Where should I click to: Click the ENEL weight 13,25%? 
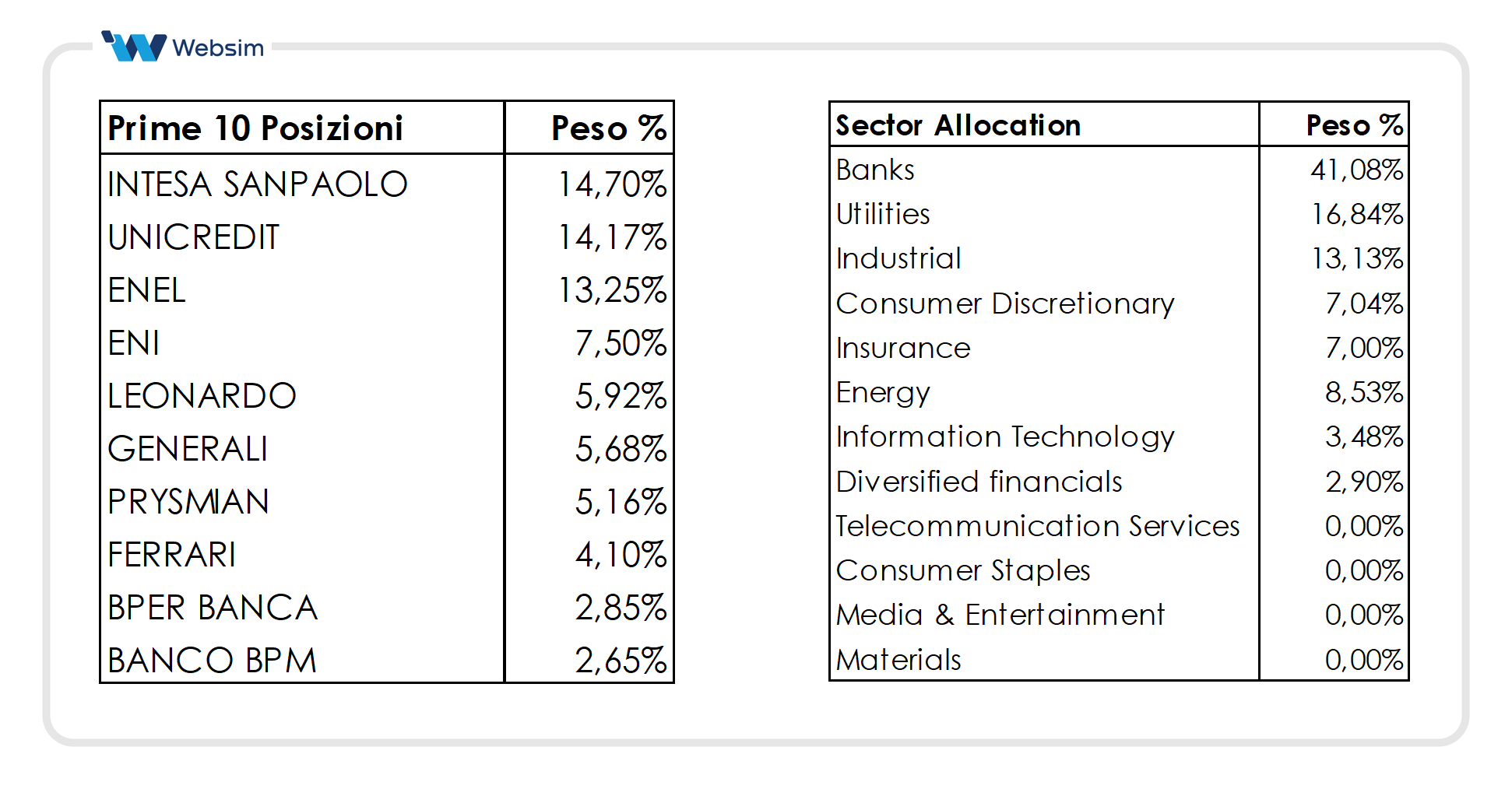(x=612, y=290)
